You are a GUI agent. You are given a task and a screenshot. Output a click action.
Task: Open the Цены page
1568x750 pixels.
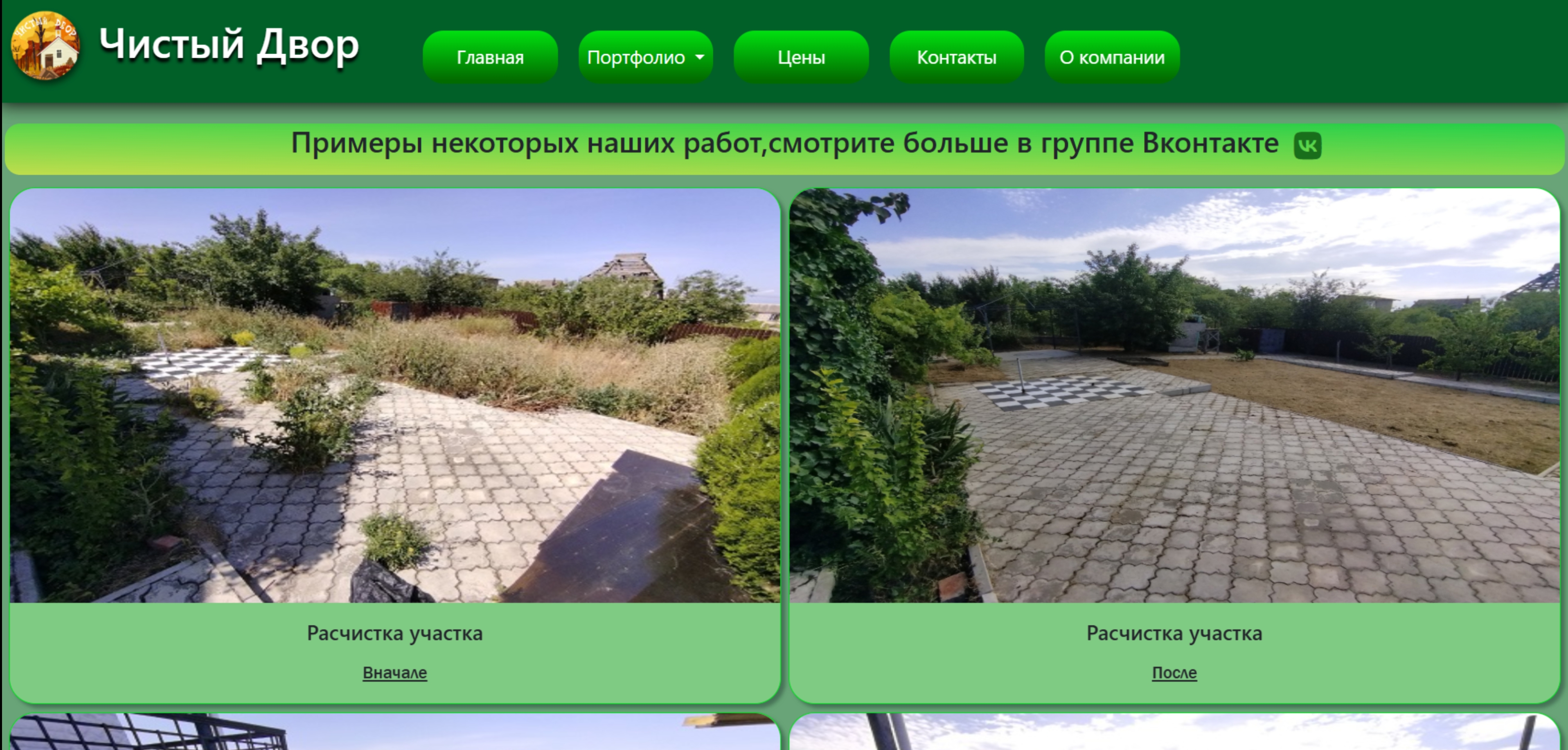tap(801, 57)
